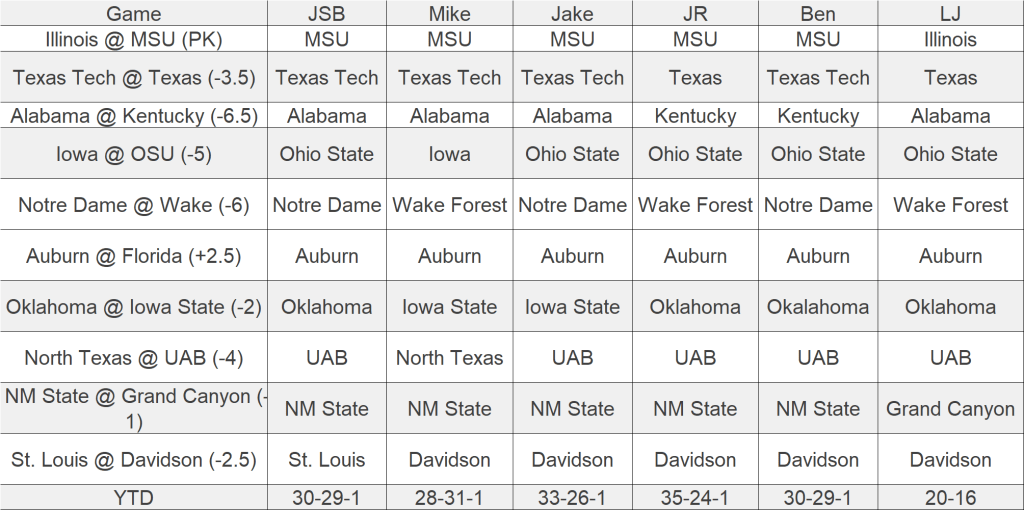1024x510 pixels.
Task: Click JSB's St. Louis pick
Action: (327, 460)
